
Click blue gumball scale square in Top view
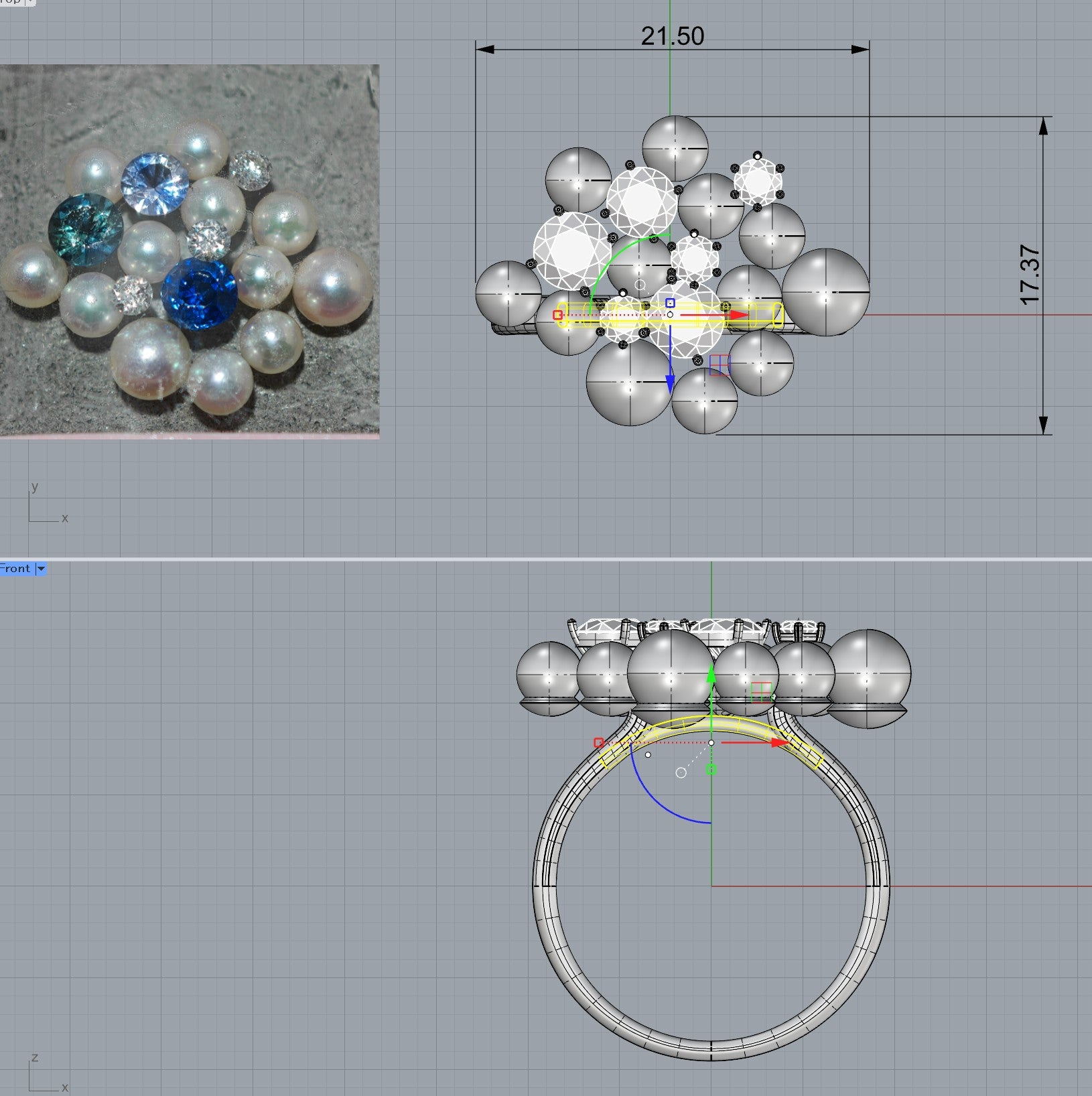(670, 303)
